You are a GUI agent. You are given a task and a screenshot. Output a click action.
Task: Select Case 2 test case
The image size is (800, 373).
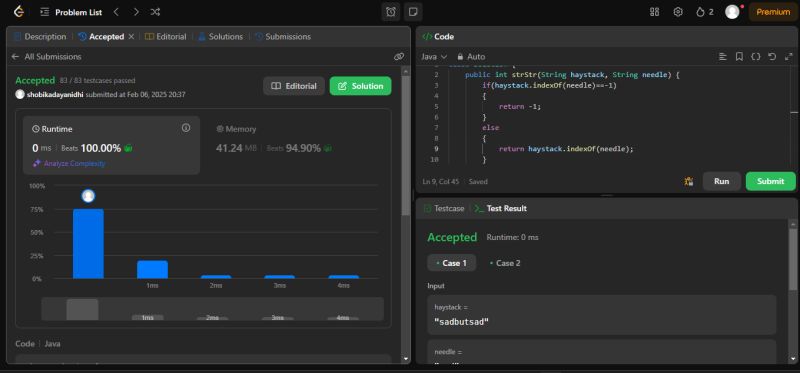pos(505,263)
